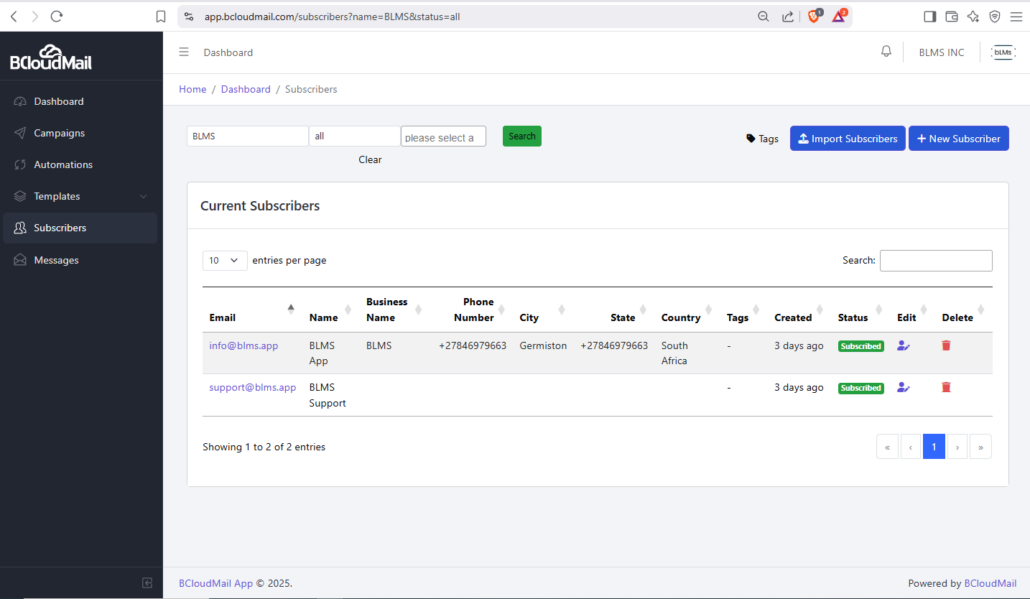Open the BCloudMail App footer link
Viewport: 1030px width, 599px height.
point(215,583)
